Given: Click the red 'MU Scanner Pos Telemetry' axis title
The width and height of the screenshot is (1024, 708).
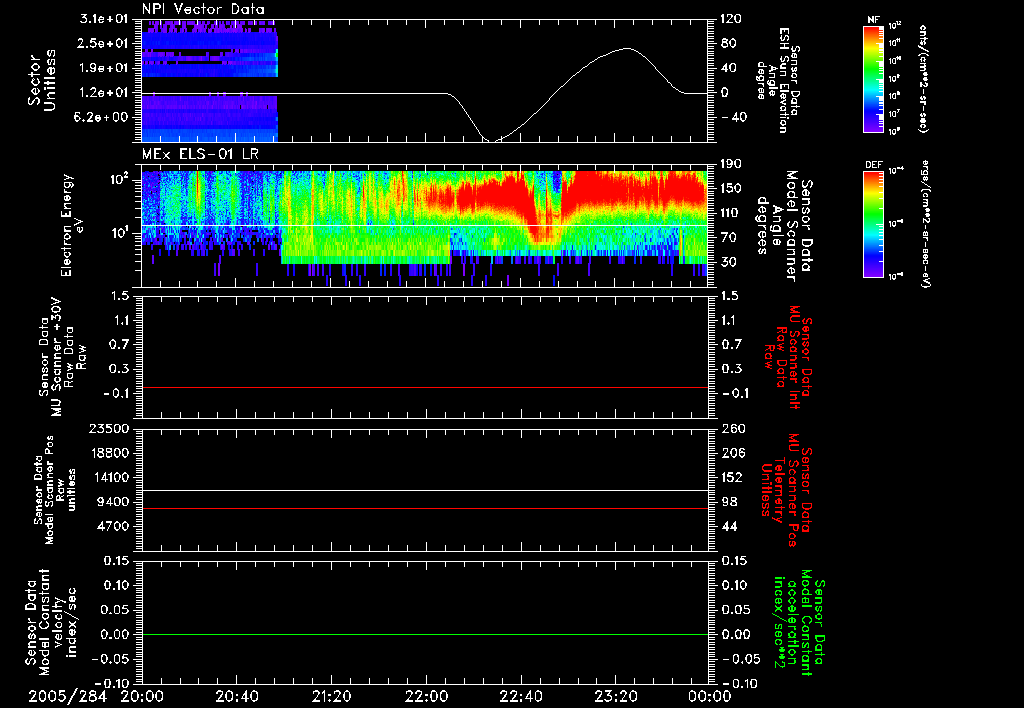Looking at the screenshot, I should pos(787,490).
